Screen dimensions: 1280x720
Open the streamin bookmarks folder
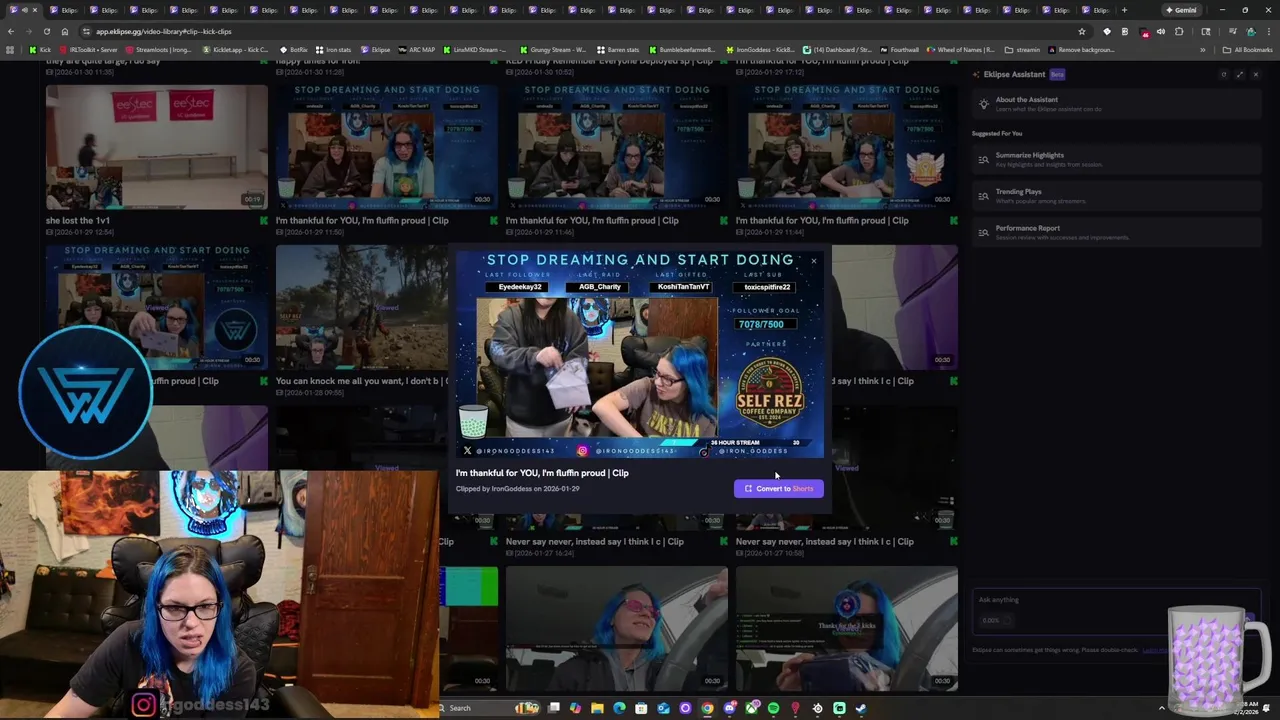1022,49
